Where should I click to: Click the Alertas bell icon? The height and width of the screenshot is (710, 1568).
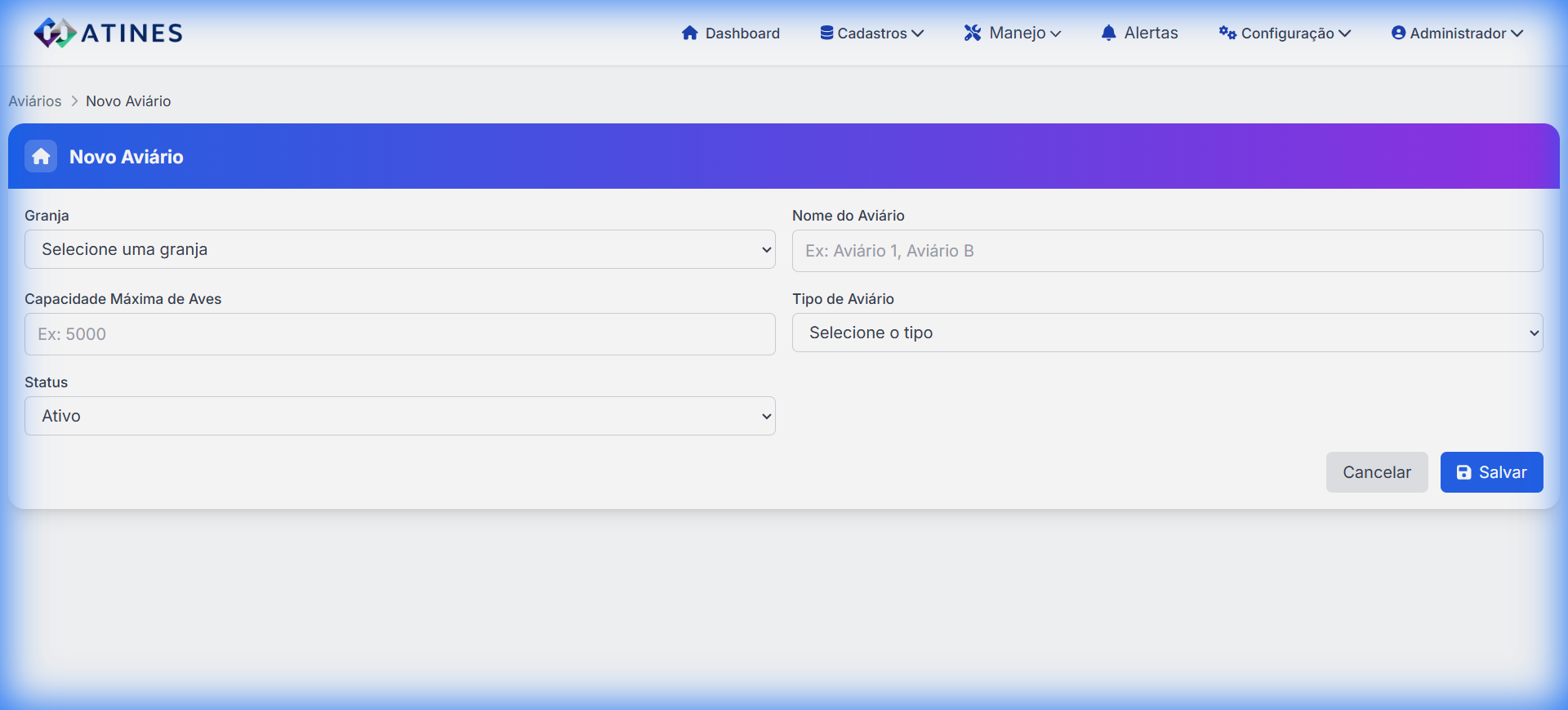(1108, 33)
